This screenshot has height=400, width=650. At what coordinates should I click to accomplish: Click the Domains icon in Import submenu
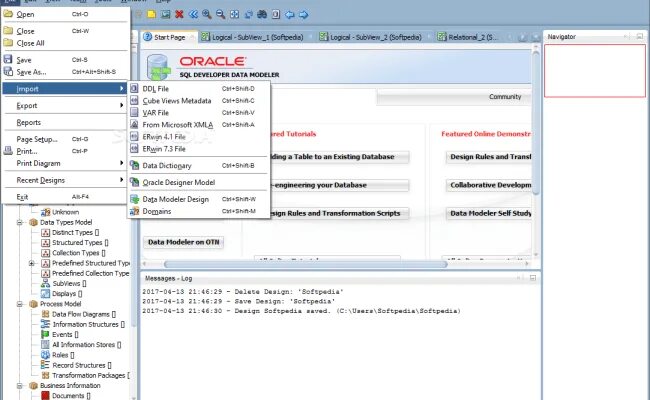(134, 211)
